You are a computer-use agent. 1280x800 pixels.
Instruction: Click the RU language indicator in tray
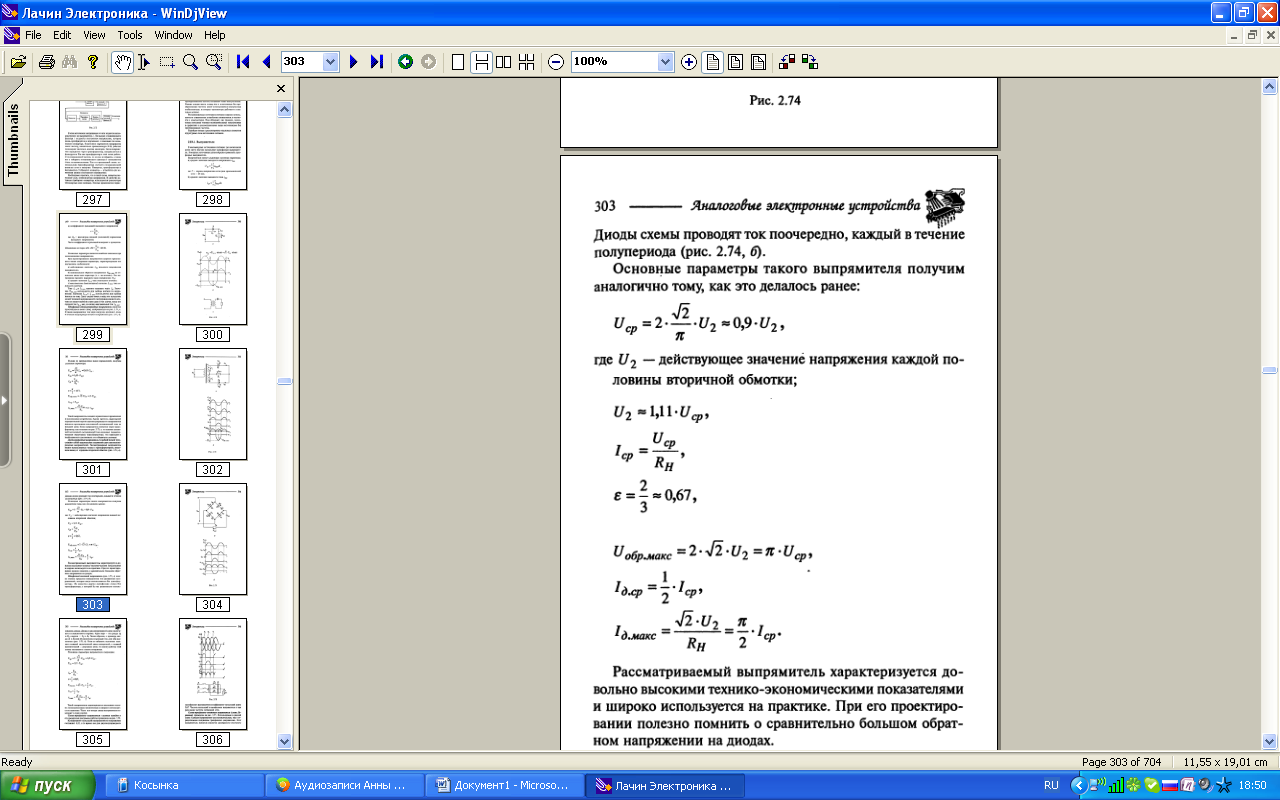click(1051, 785)
